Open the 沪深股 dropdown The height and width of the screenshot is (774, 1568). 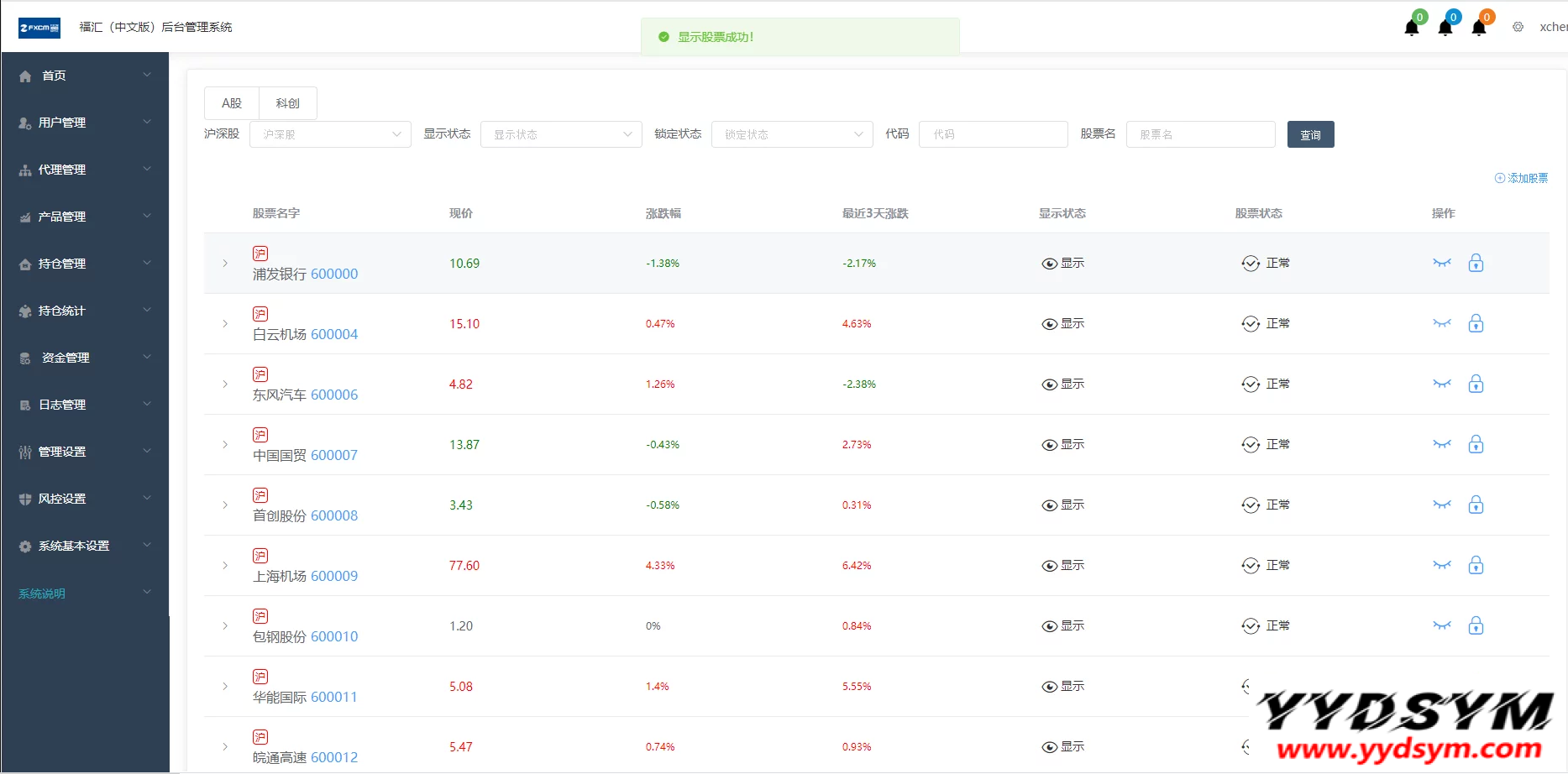(x=330, y=134)
